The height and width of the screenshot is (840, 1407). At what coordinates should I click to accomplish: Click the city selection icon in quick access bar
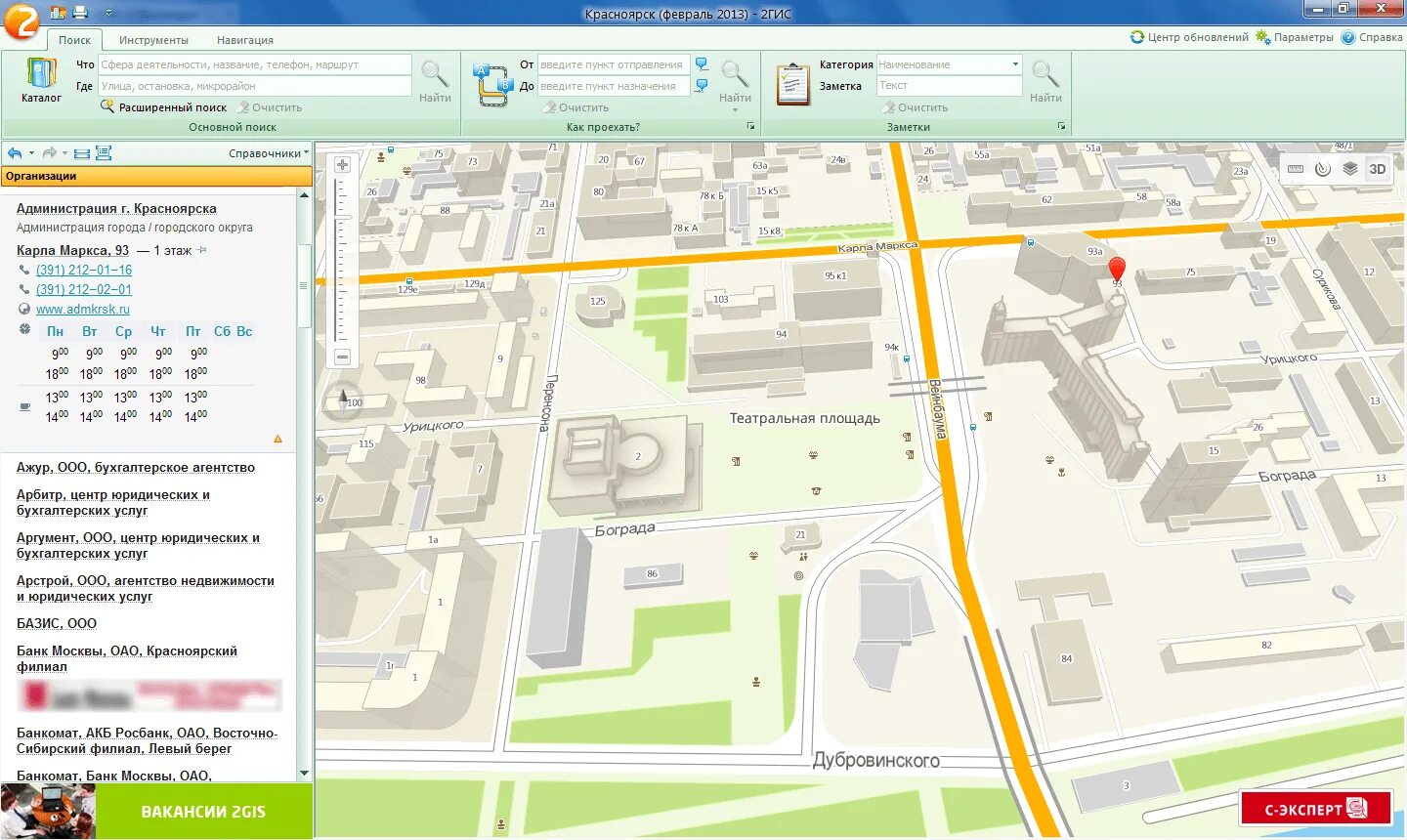[x=58, y=13]
